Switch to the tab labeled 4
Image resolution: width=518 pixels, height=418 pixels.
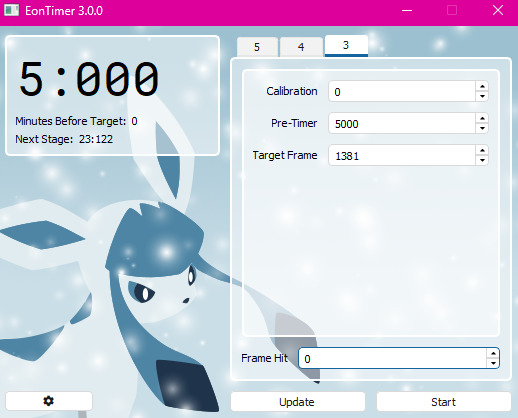point(301,47)
